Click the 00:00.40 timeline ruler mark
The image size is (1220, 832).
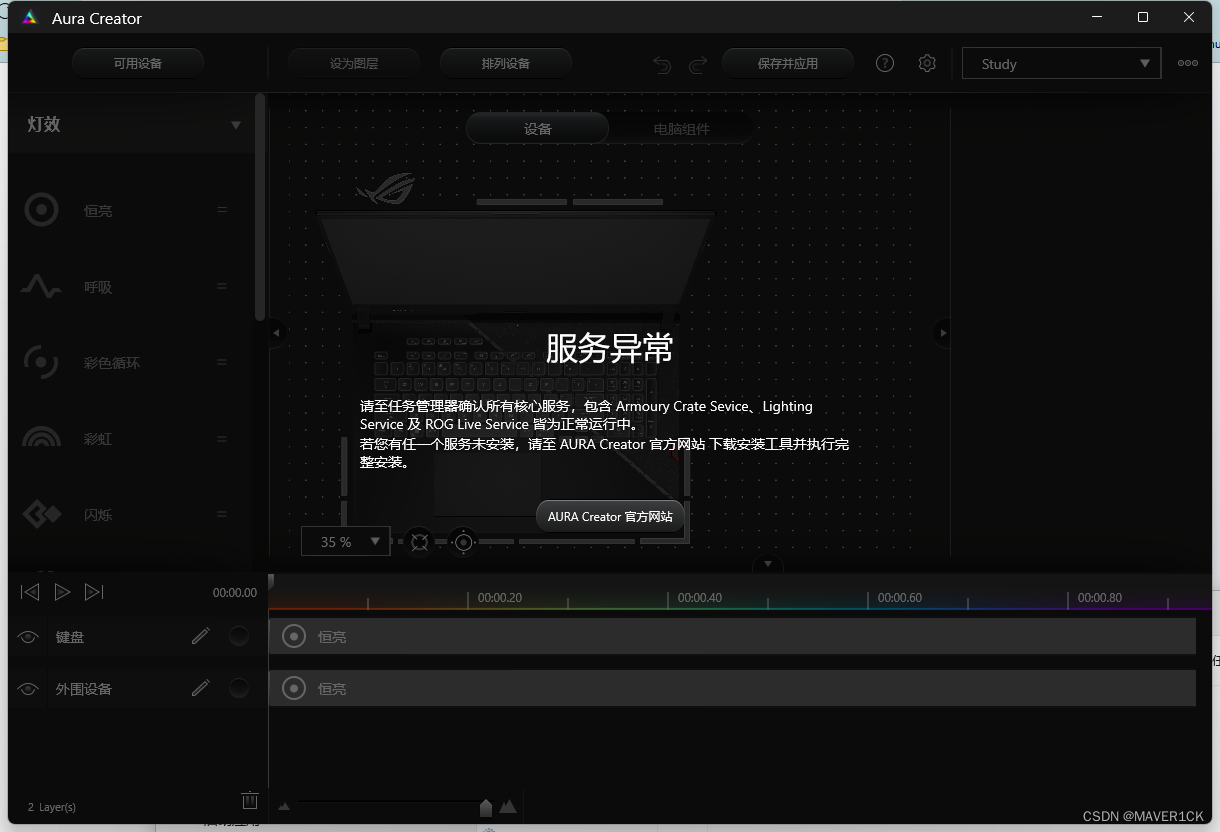pyautogui.click(x=699, y=597)
